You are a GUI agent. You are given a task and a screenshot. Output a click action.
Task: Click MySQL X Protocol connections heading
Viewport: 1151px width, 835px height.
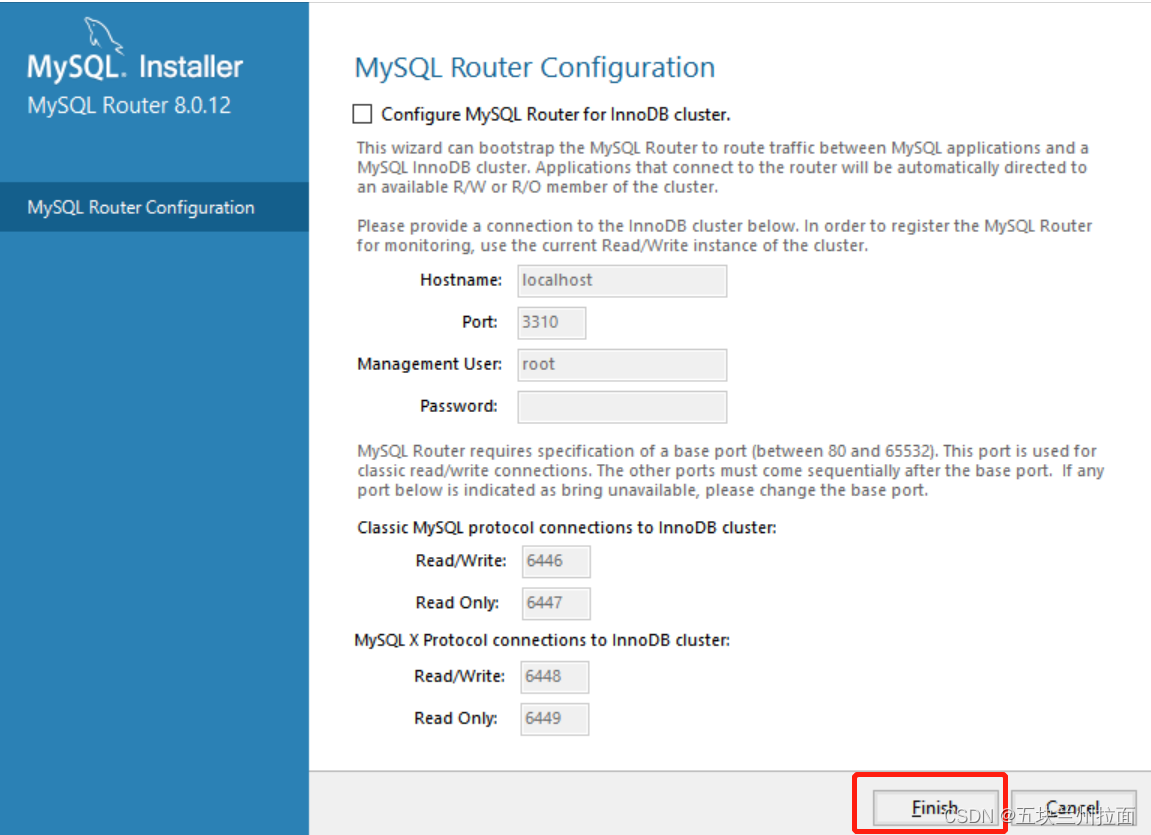[542, 640]
